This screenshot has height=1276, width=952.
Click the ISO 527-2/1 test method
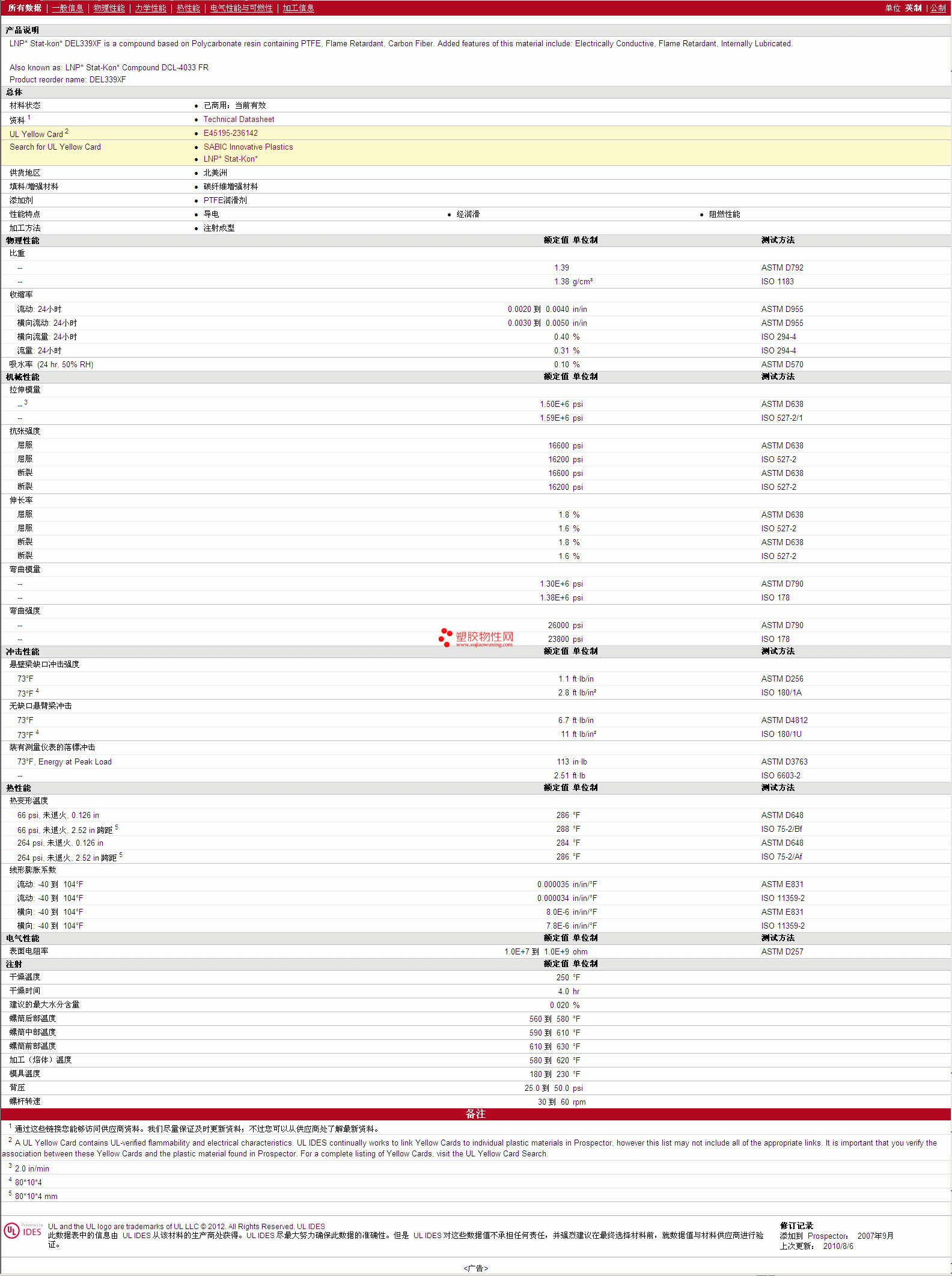tap(781, 418)
